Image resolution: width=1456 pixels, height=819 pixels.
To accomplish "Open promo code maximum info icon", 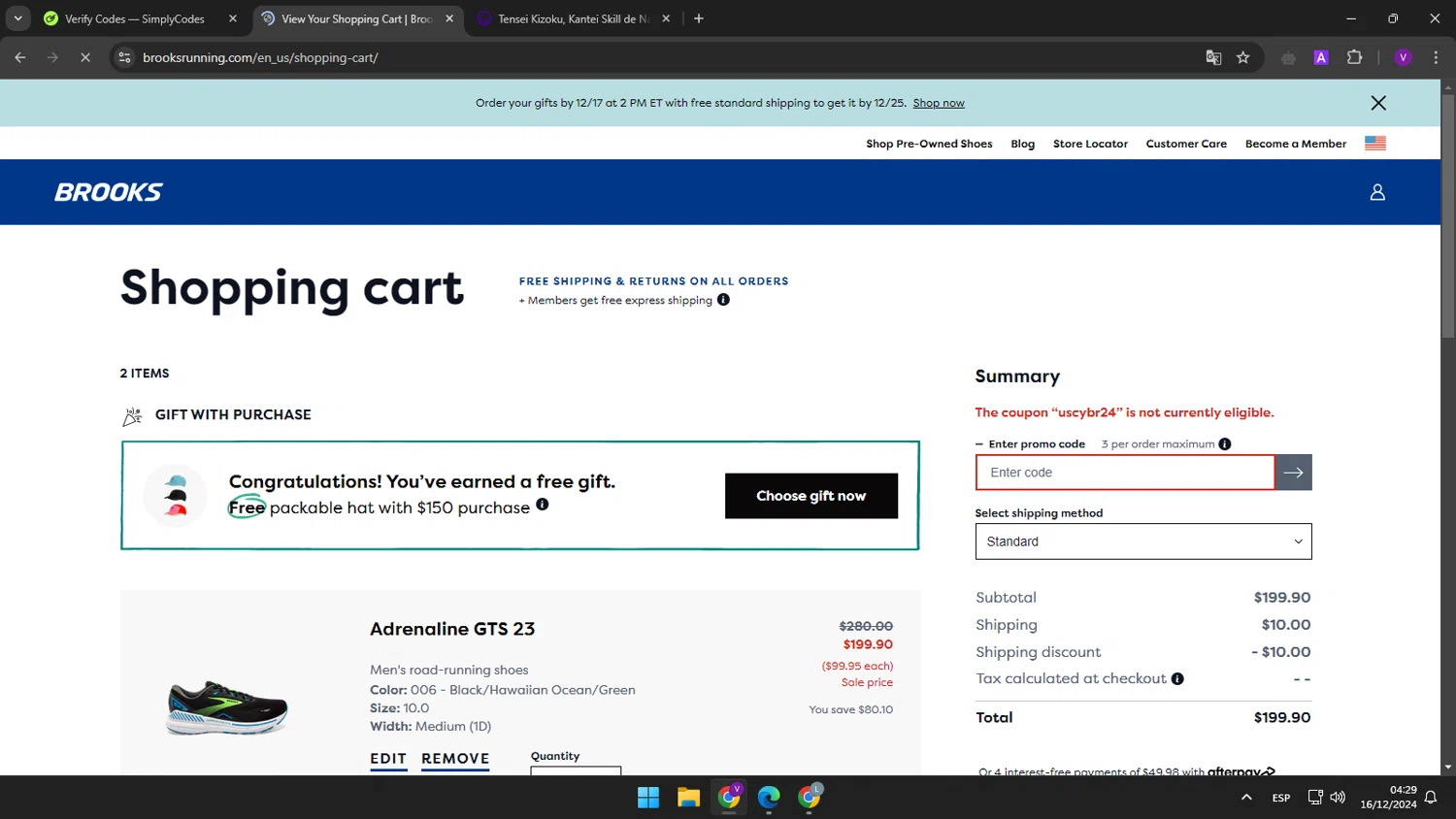I will 1225,444.
